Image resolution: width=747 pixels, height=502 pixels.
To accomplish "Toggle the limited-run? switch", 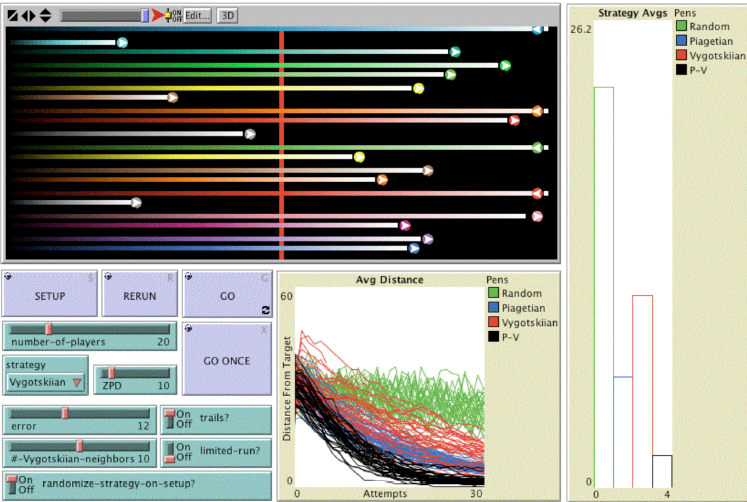I will tap(169, 451).
